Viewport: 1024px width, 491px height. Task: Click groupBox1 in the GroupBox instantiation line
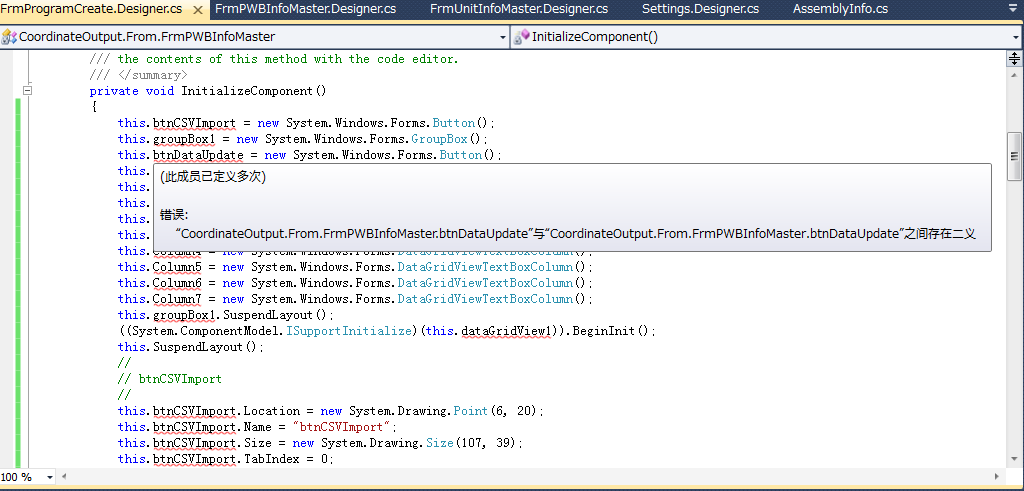[x=184, y=139]
